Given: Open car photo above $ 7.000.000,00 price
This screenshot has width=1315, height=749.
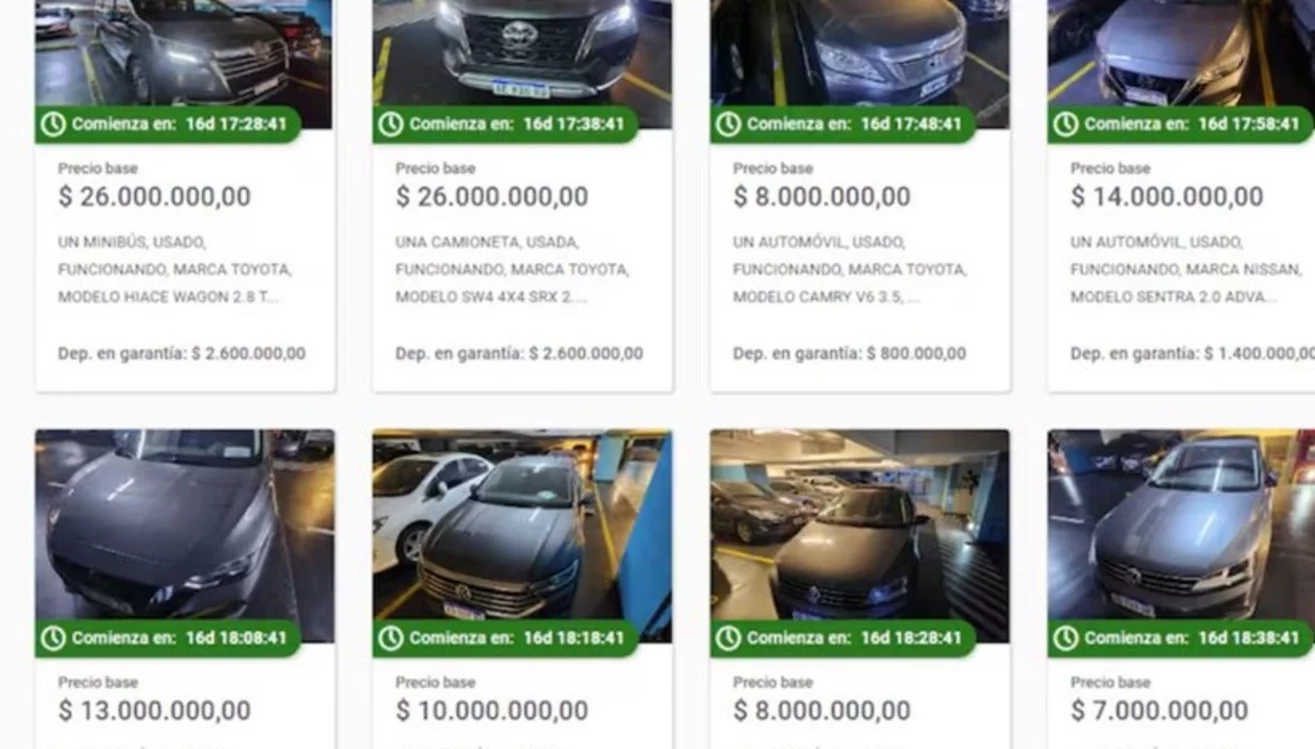Looking at the screenshot, I should [x=1181, y=536].
